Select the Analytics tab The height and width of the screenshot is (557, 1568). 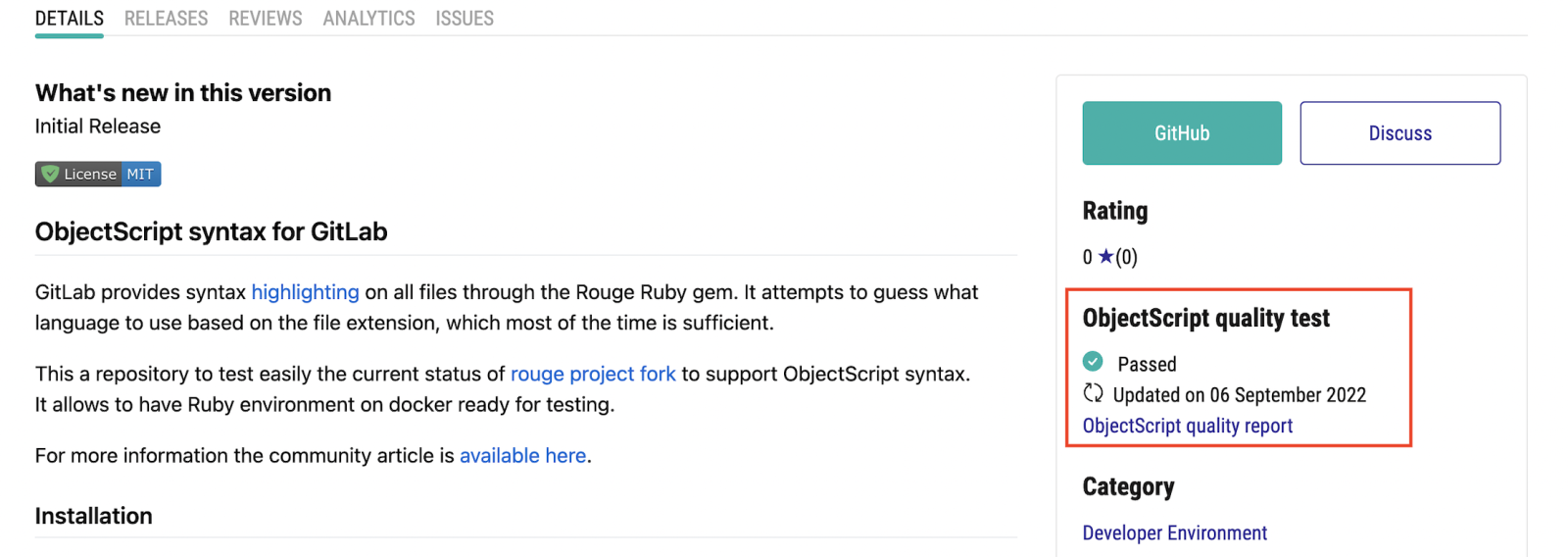368,19
